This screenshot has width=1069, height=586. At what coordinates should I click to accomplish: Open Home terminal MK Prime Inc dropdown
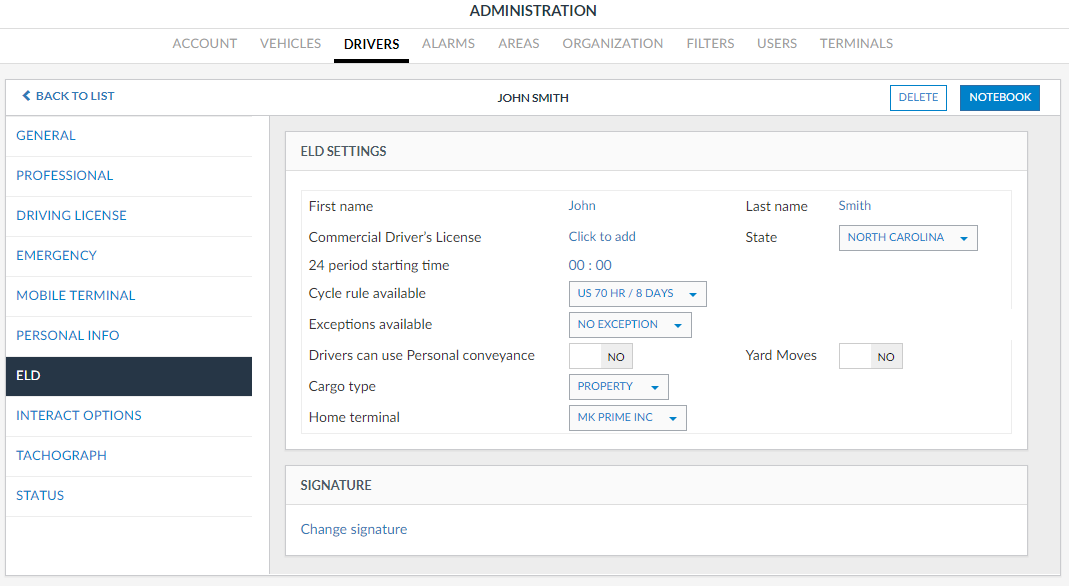627,418
